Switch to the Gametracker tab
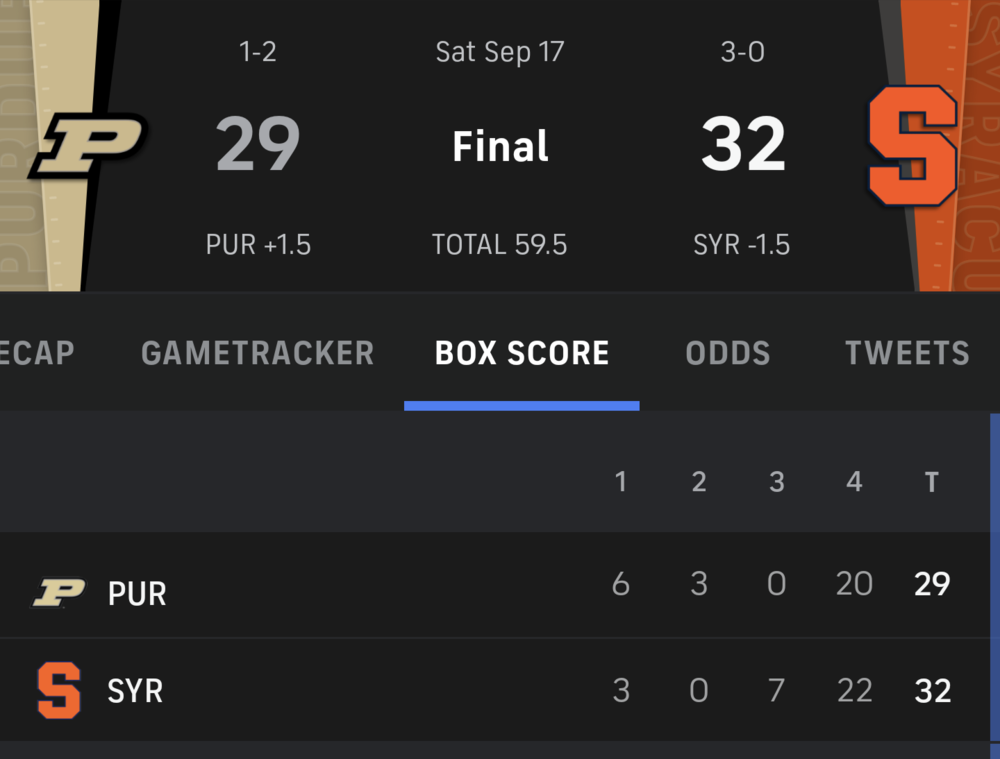The width and height of the screenshot is (1000, 759). pyautogui.click(x=258, y=353)
